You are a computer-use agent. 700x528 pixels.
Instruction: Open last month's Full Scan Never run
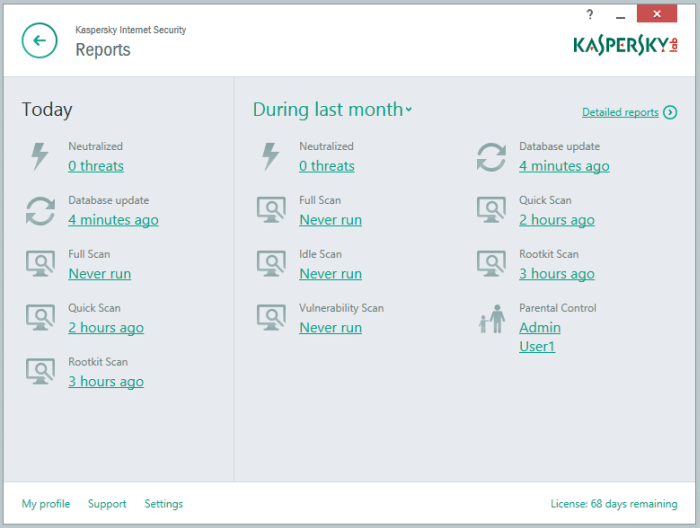tap(330, 220)
